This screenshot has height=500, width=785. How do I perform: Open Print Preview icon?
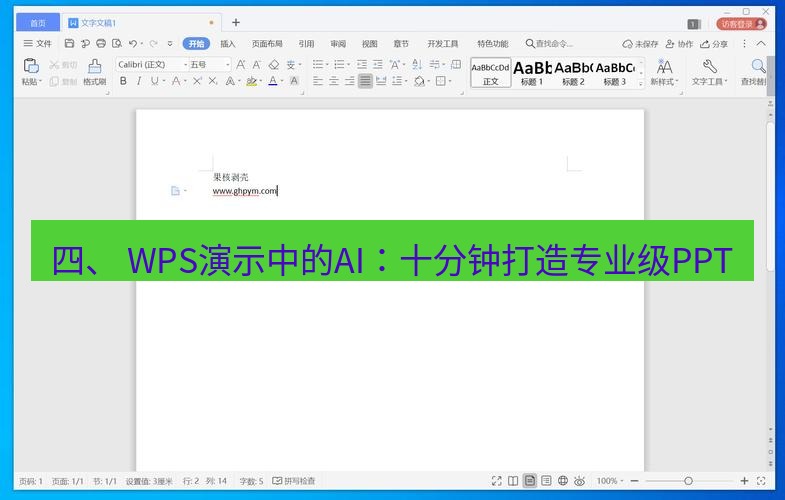[x=117, y=44]
